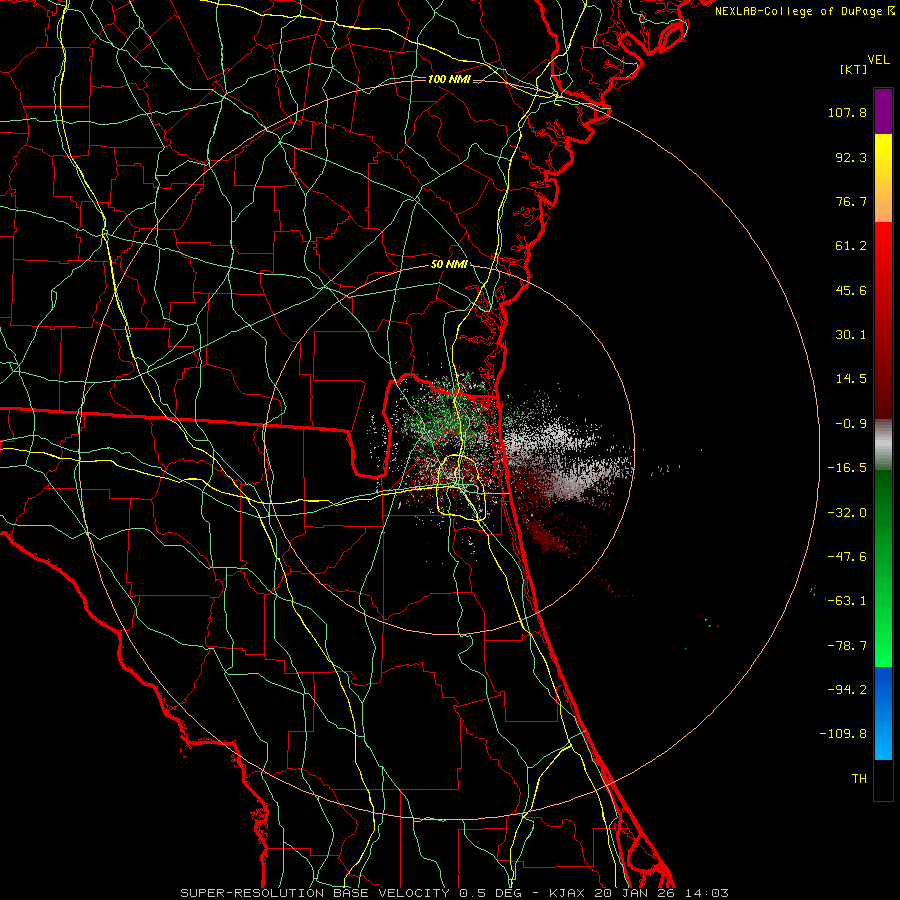Viewport: 900px width, 900px height.
Task: Select the green segment of the color bar
Action: tap(883, 569)
